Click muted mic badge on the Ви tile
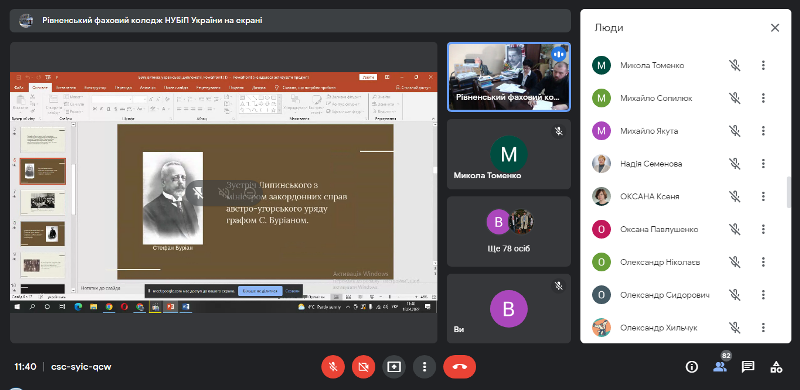This screenshot has width=800, height=390. [559, 286]
